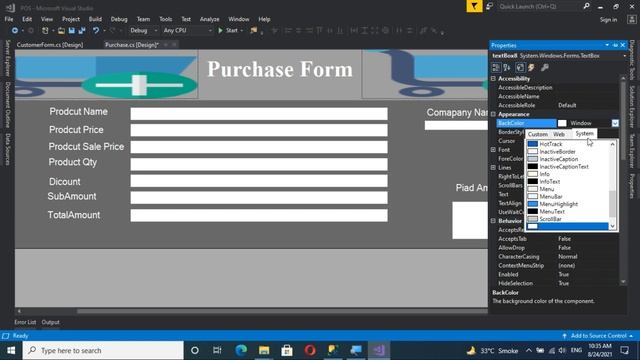
Task: Open Task View from the taskbar
Action: (217, 350)
